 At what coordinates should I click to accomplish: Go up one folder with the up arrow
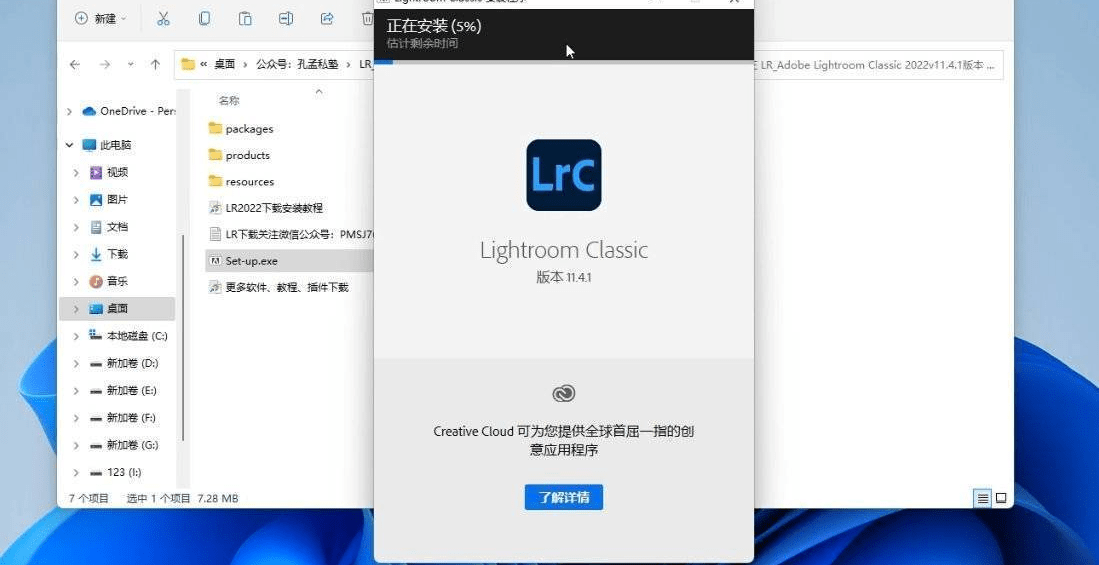coord(155,64)
